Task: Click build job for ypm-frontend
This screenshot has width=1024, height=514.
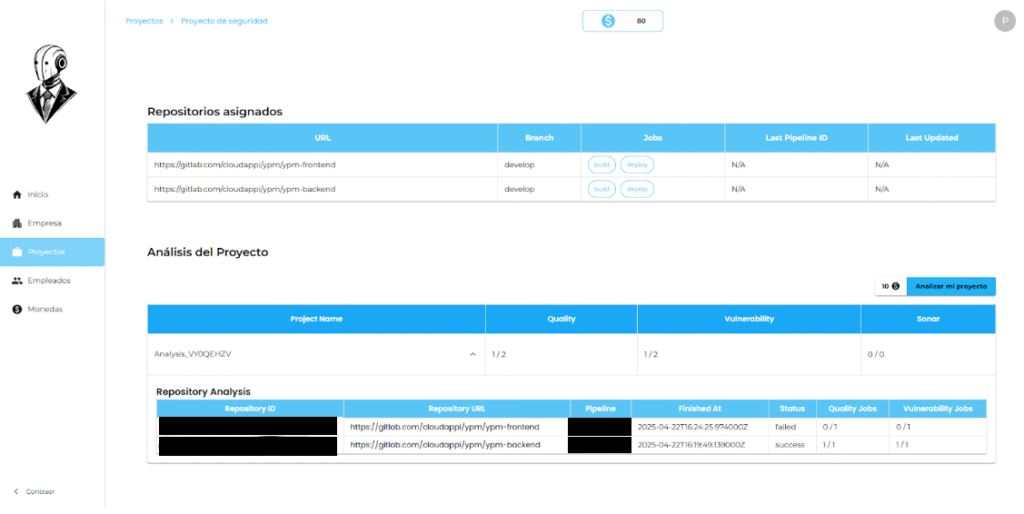Action: point(601,164)
